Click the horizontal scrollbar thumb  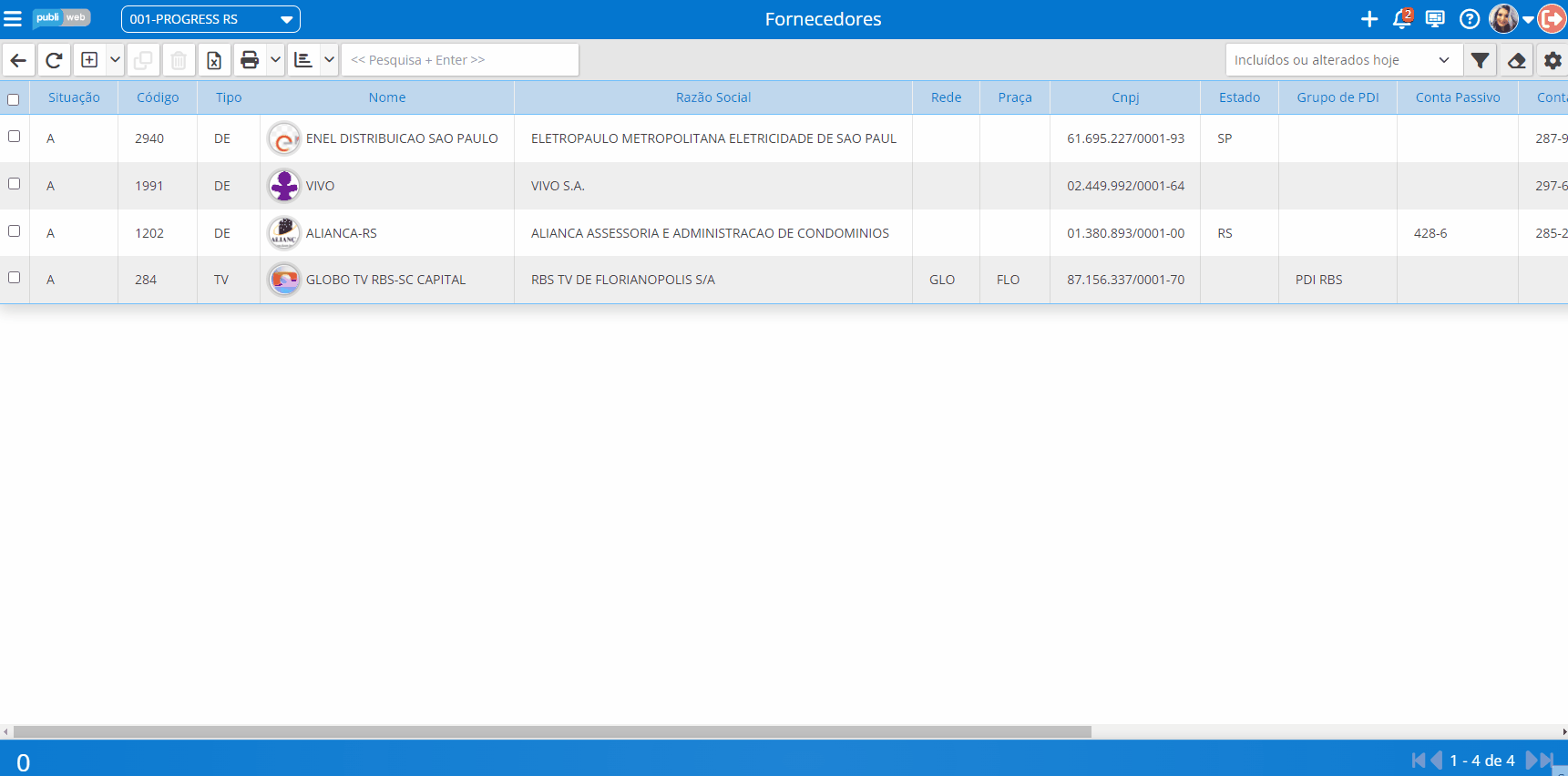click(552, 731)
